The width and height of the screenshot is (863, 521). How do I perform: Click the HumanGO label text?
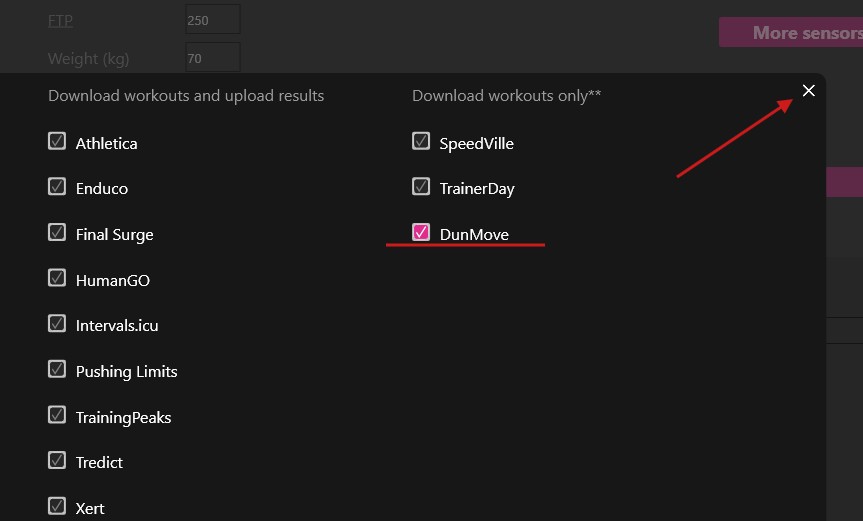point(113,281)
